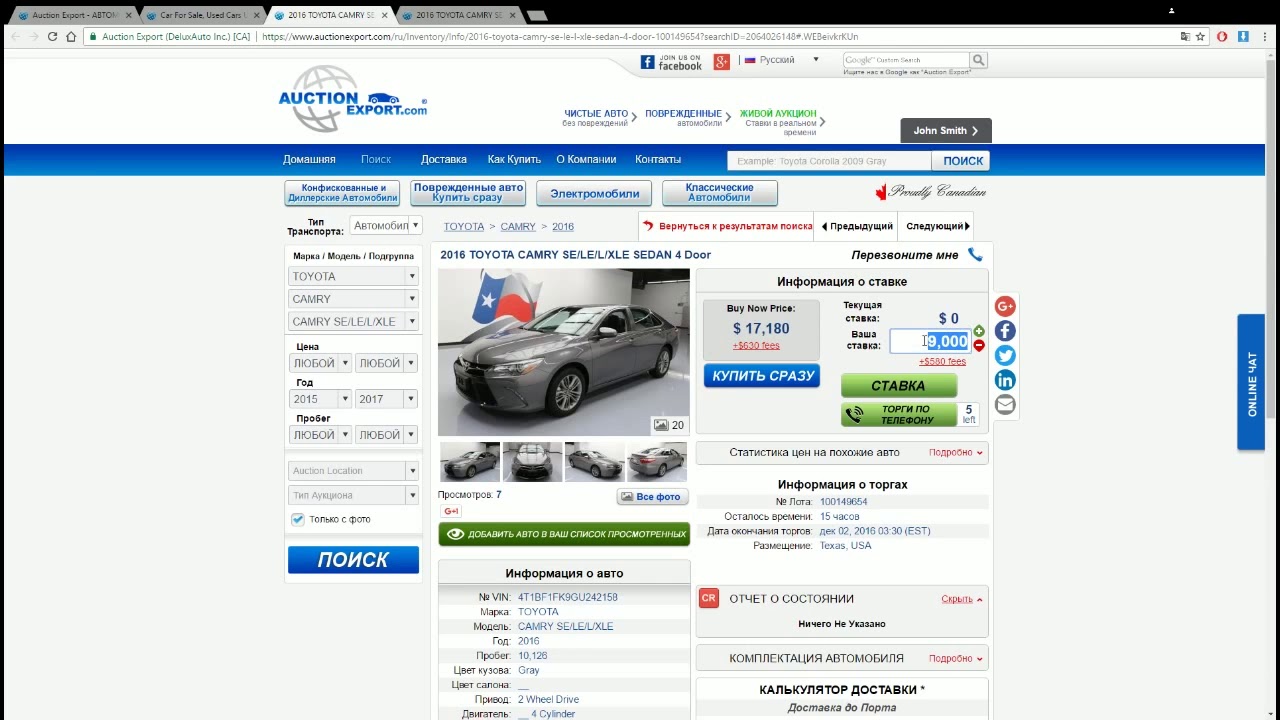Open CAMRY SE/LE/L/XLE subgroup dropdown

(x=353, y=322)
